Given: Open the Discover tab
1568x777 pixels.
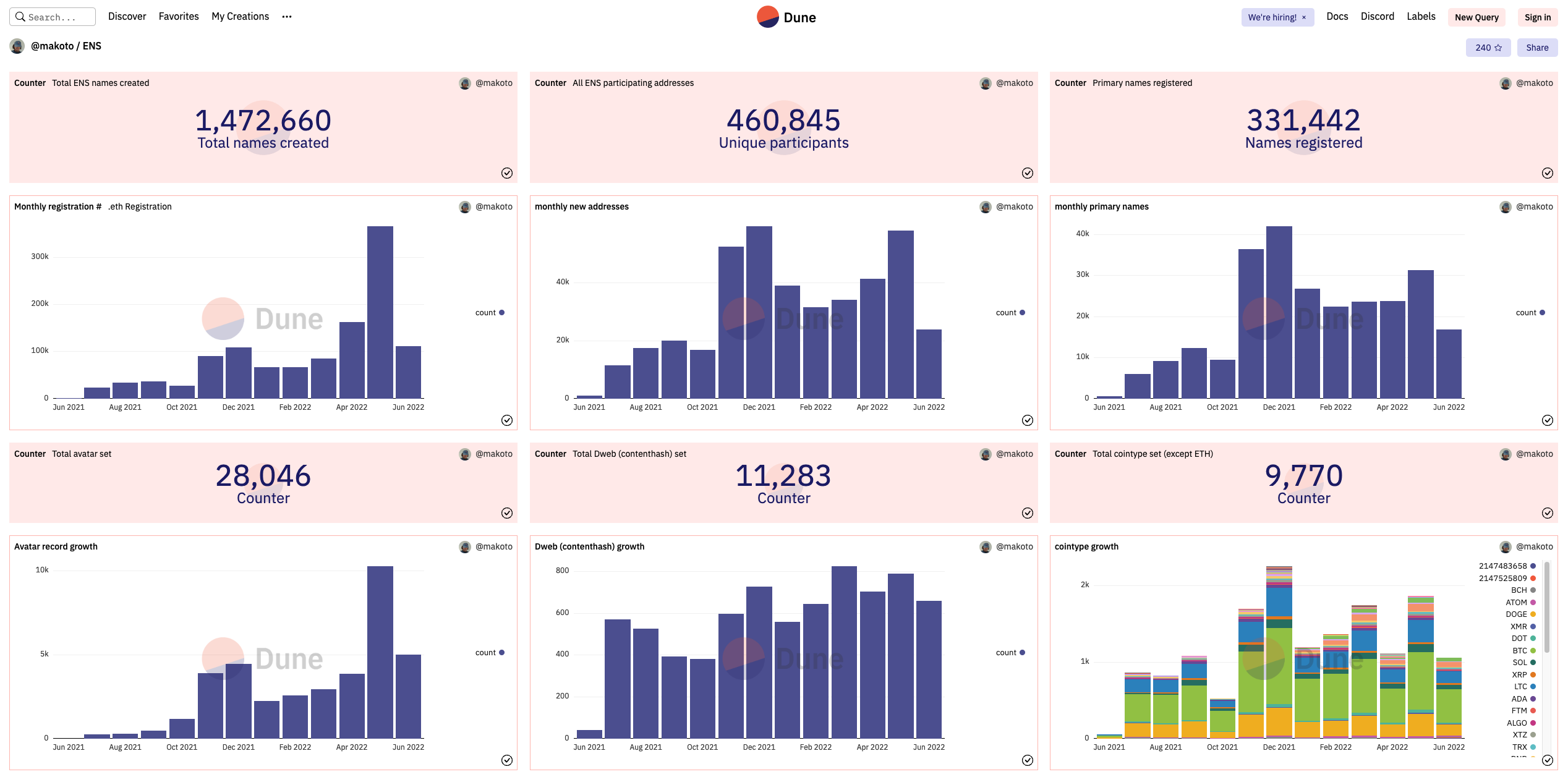Looking at the screenshot, I should [127, 17].
